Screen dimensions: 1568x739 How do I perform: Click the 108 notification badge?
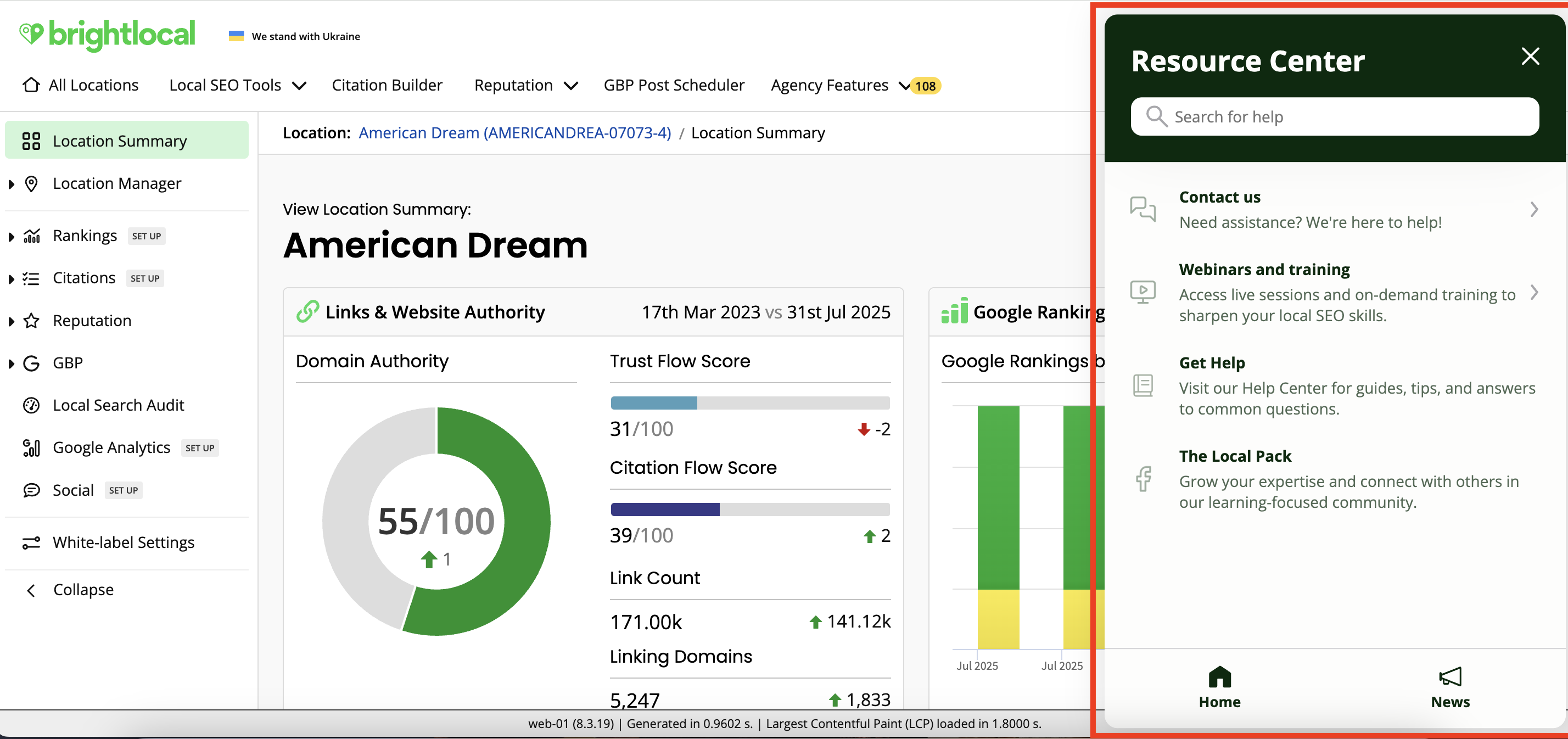(x=925, y=86)
